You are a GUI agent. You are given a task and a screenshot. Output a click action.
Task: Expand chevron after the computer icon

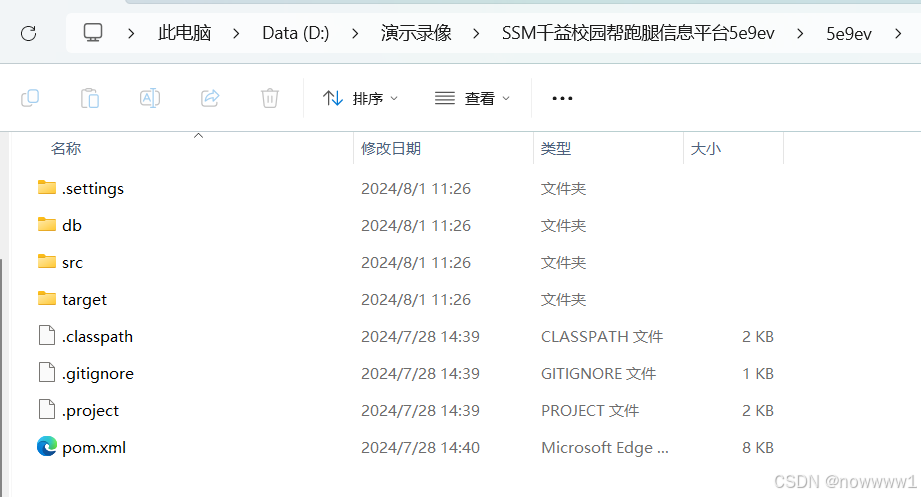pyautogui.click(x=131, y=33)
